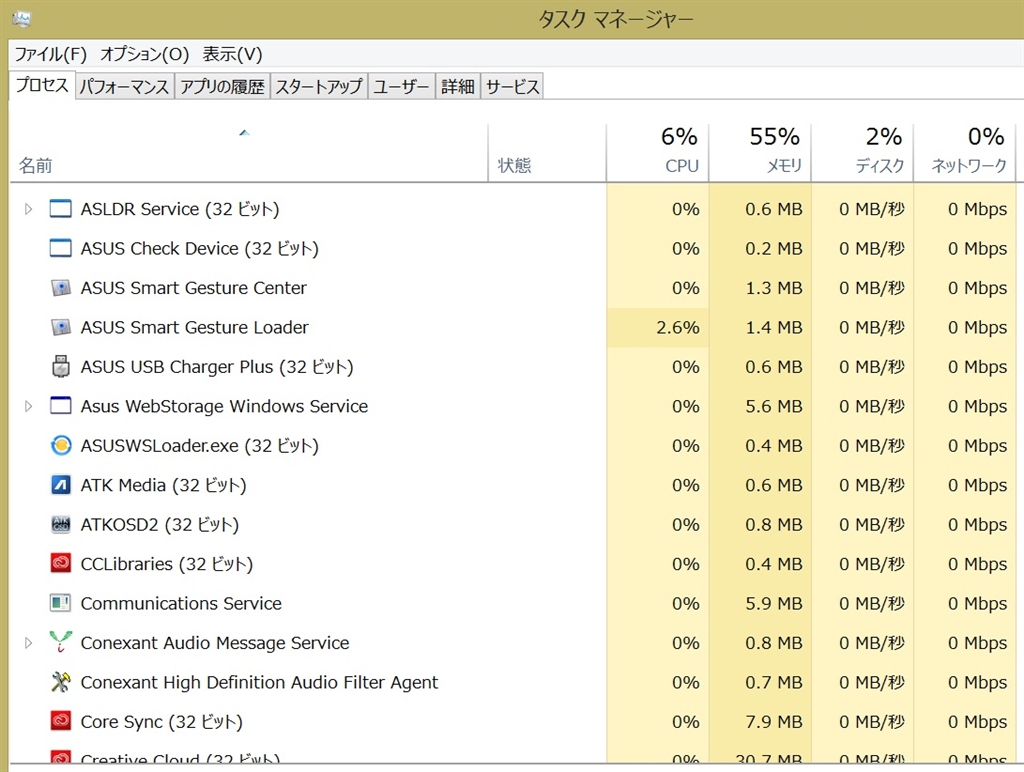The width and height of the screenshot is (1024, 772).
Task: Click the ATKOSD2 process icon
Action: 61,525
